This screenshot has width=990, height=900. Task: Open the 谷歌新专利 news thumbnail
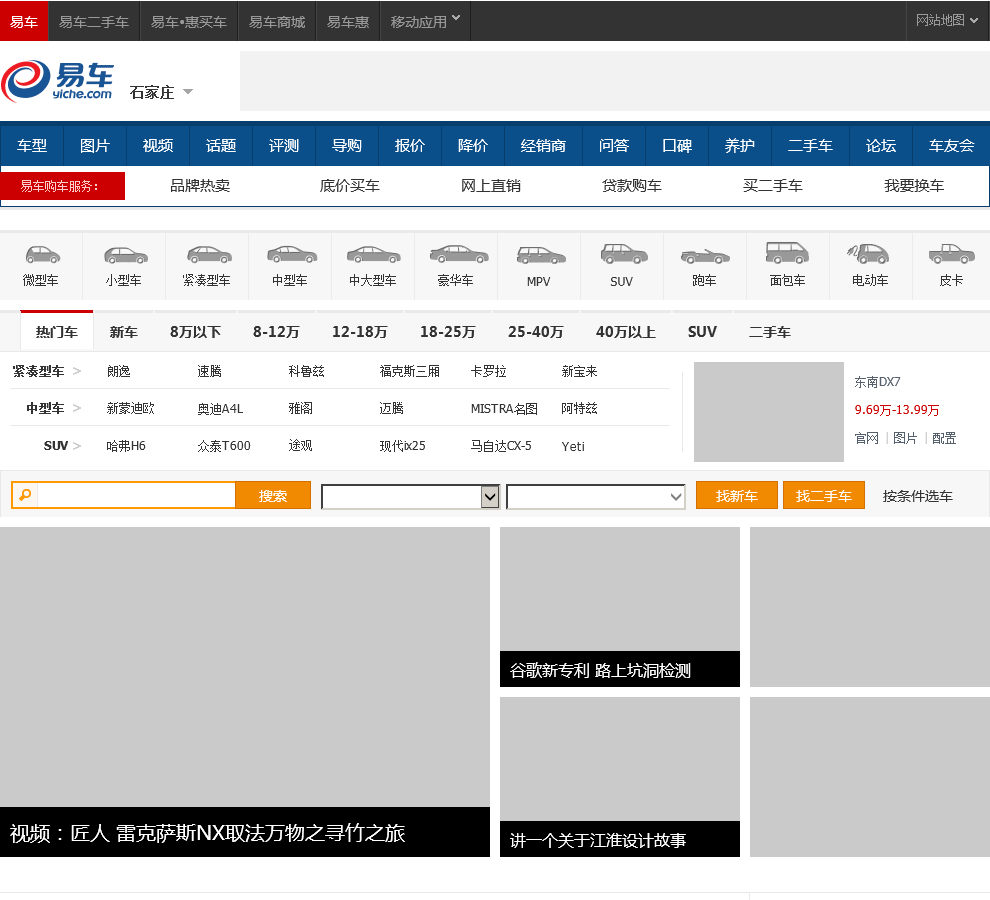(619, 607)
